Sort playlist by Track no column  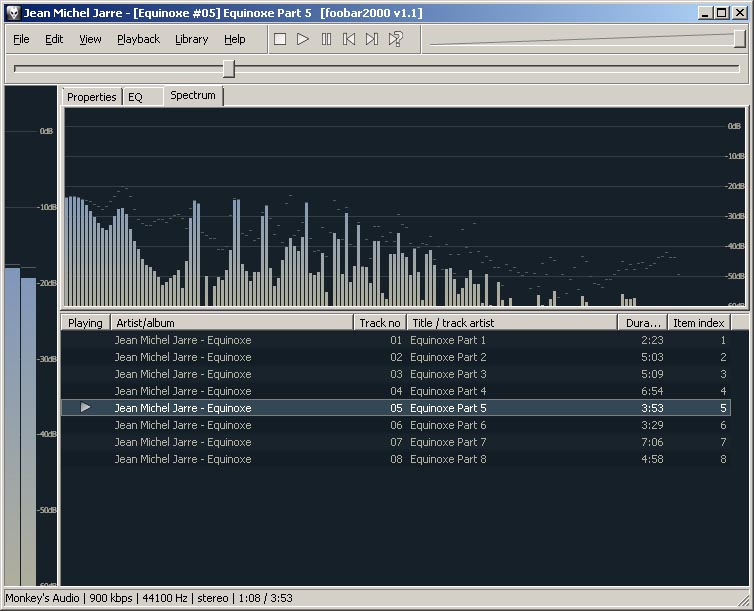[380, 323]
